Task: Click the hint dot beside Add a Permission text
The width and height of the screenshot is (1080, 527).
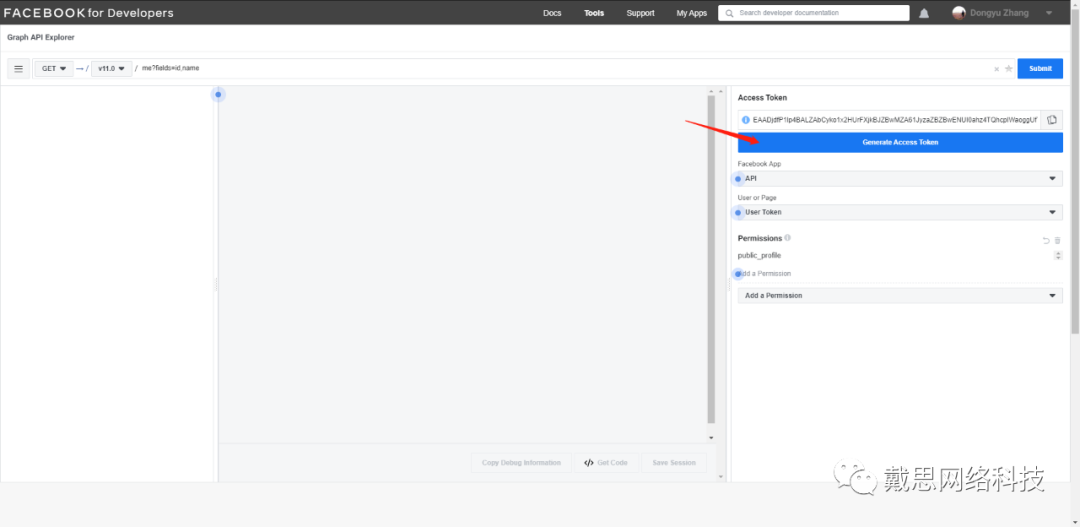Action: 738,273
